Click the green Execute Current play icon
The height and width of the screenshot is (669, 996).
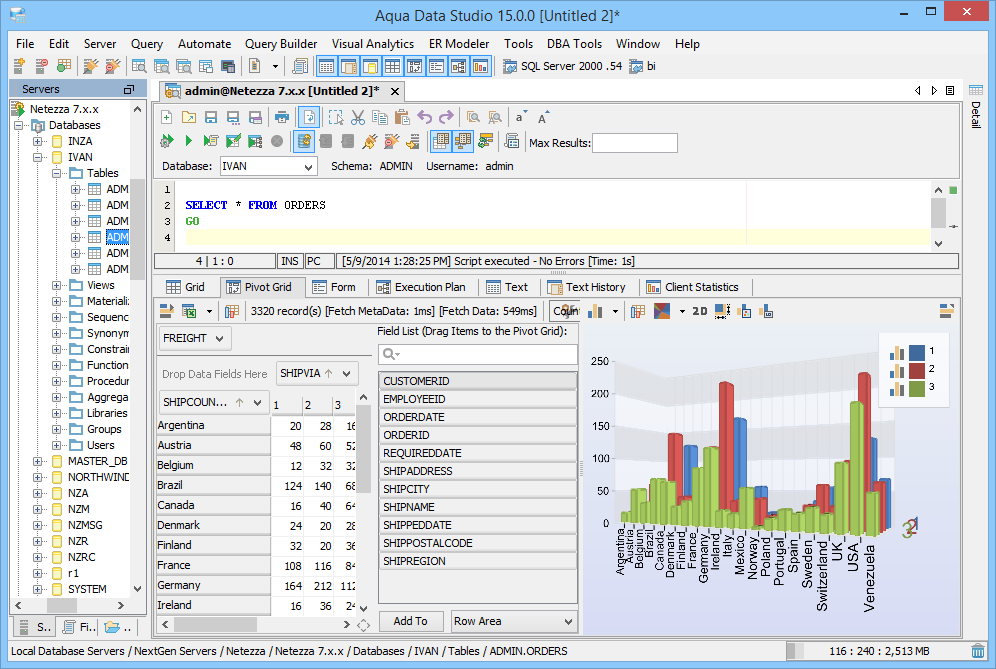point(188,141)
